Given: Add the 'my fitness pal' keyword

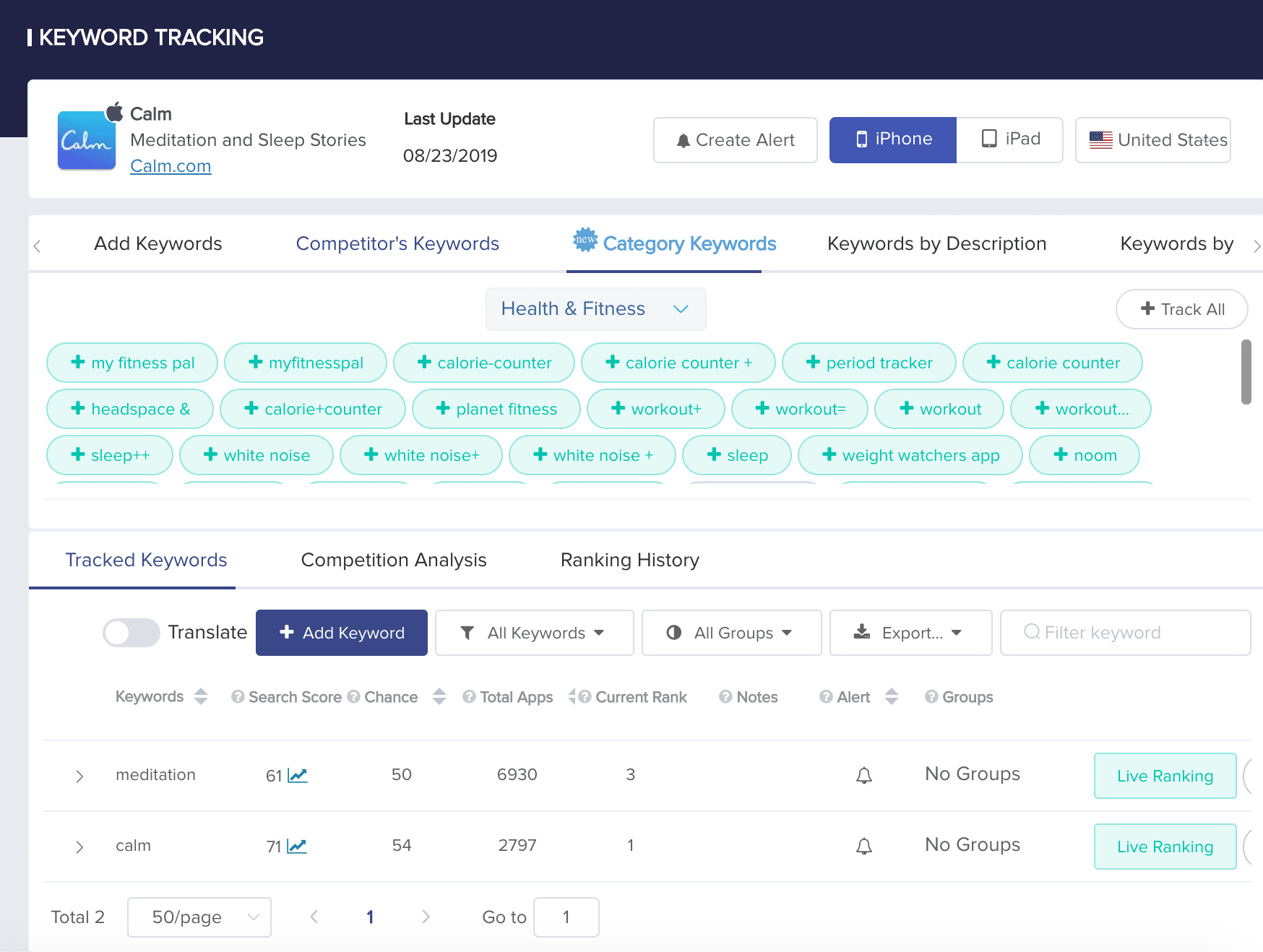Looking at the screenshot, I should click(x=132, y=363).
